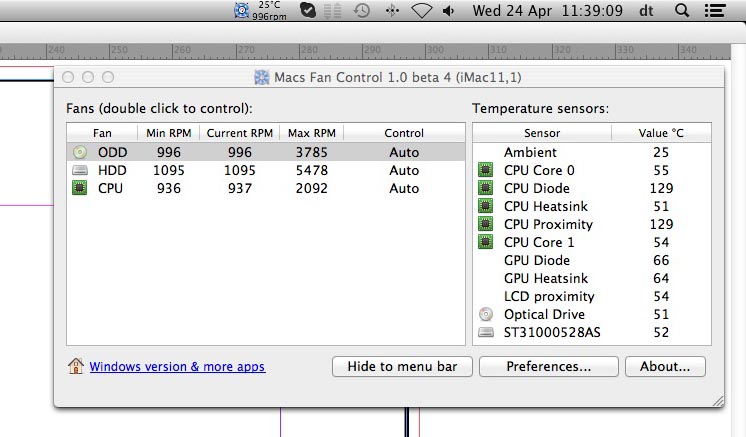Click the About... button
Screen dimensions: 746x437
[x=665, y=367]
